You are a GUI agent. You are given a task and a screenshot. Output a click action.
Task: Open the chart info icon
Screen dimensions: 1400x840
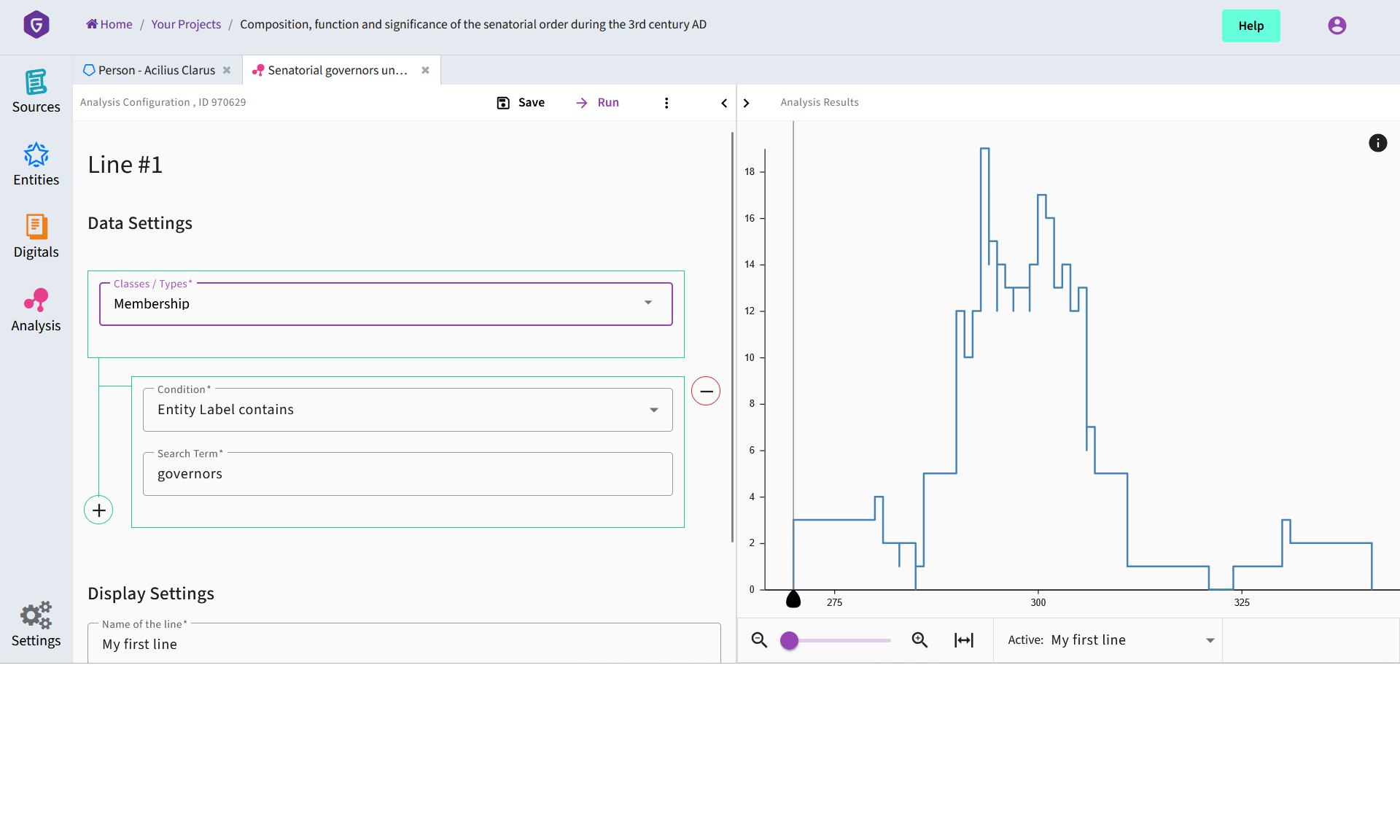[x=1377, y=143]
